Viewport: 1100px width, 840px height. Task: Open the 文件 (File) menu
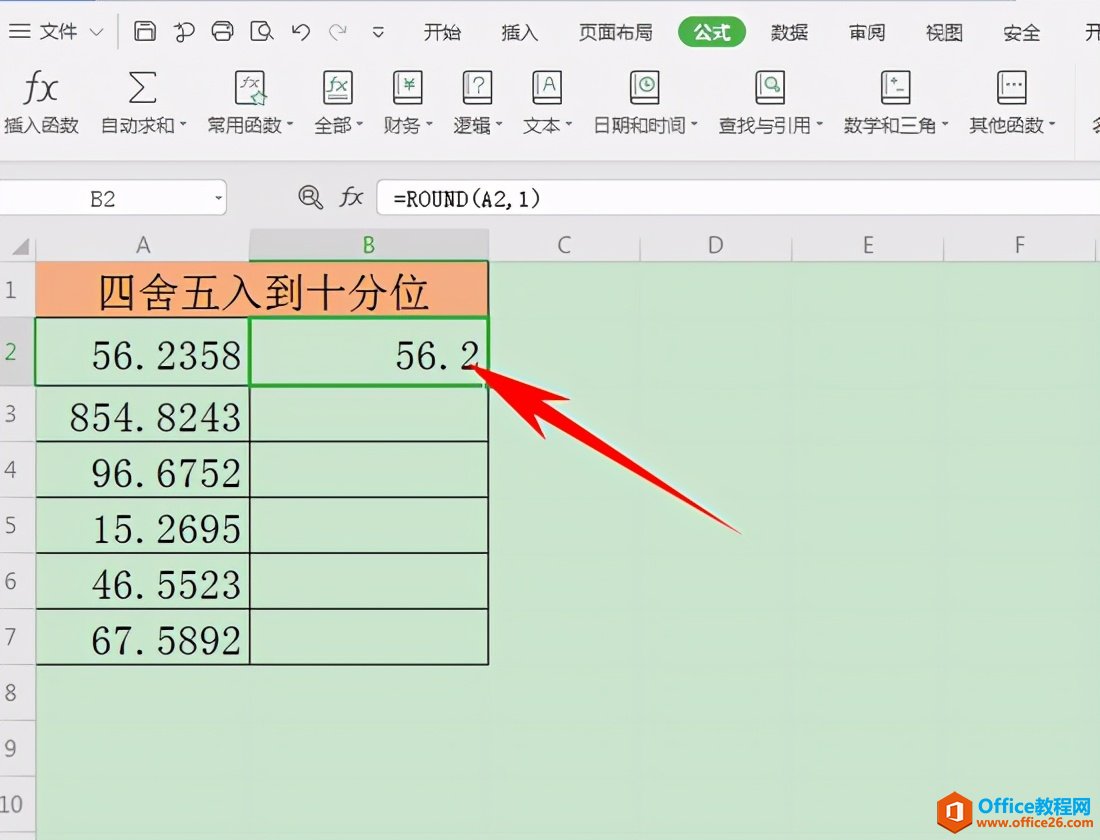(x=56, y=32)
